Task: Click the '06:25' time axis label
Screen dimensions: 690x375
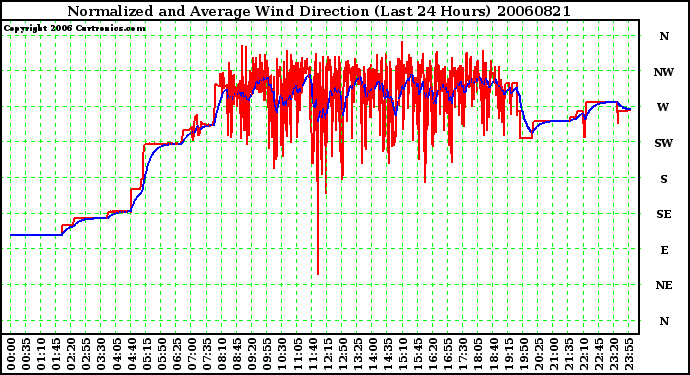Action: [176, 354]
